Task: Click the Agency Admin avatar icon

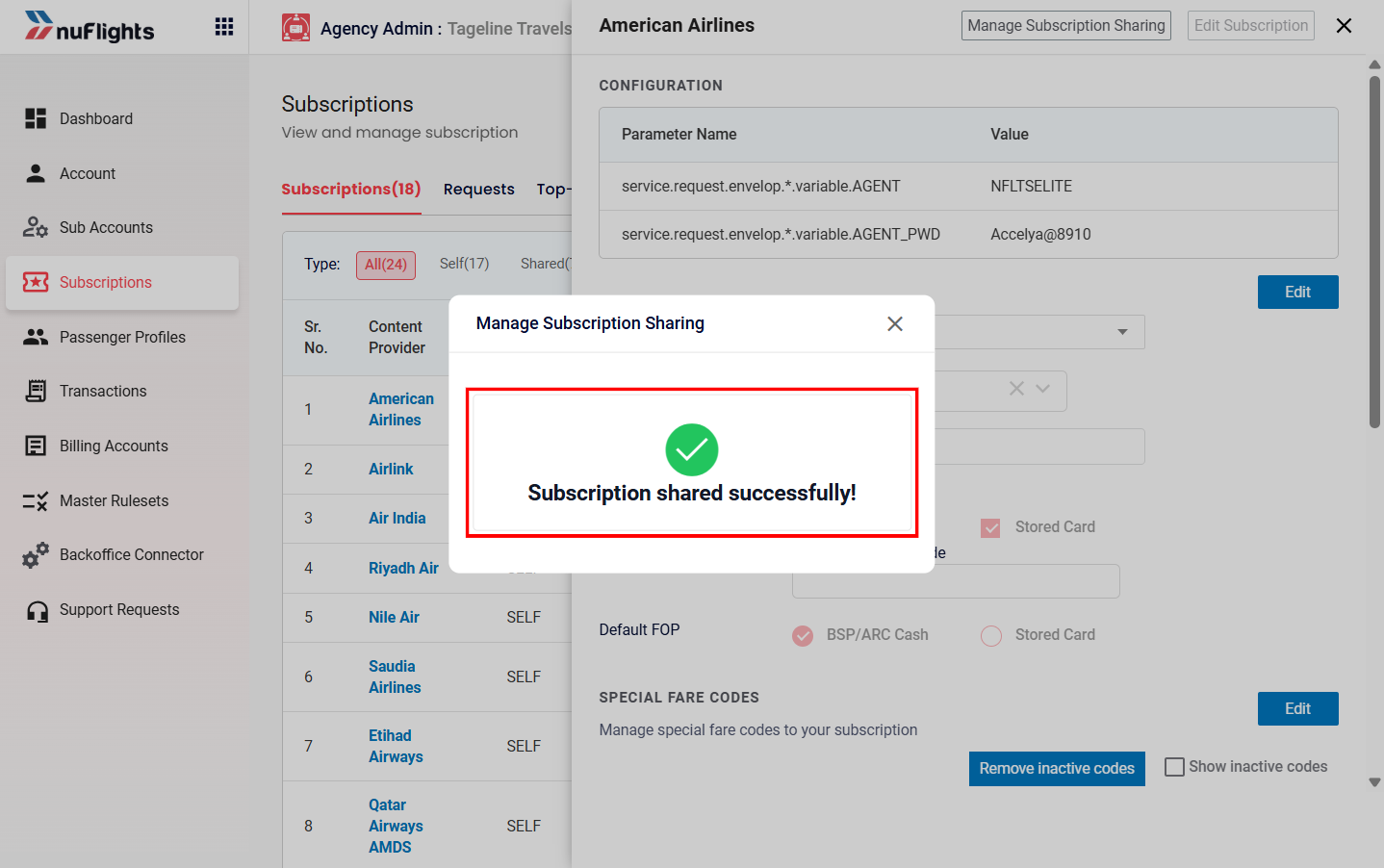Action: click(x=295, y=28)
